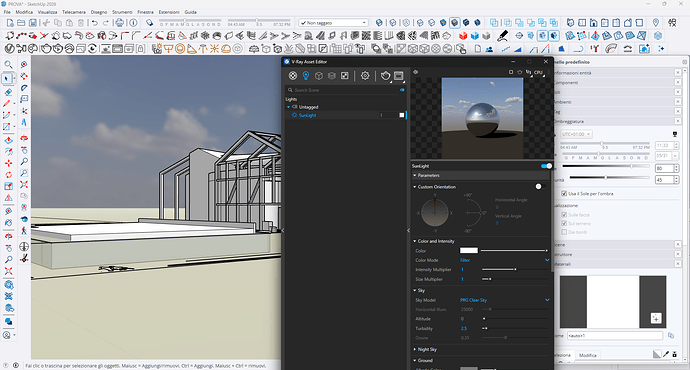Viewport: 690px width, 370px height.
Task: Click the Print icon in toolbar
Action: 119,23
